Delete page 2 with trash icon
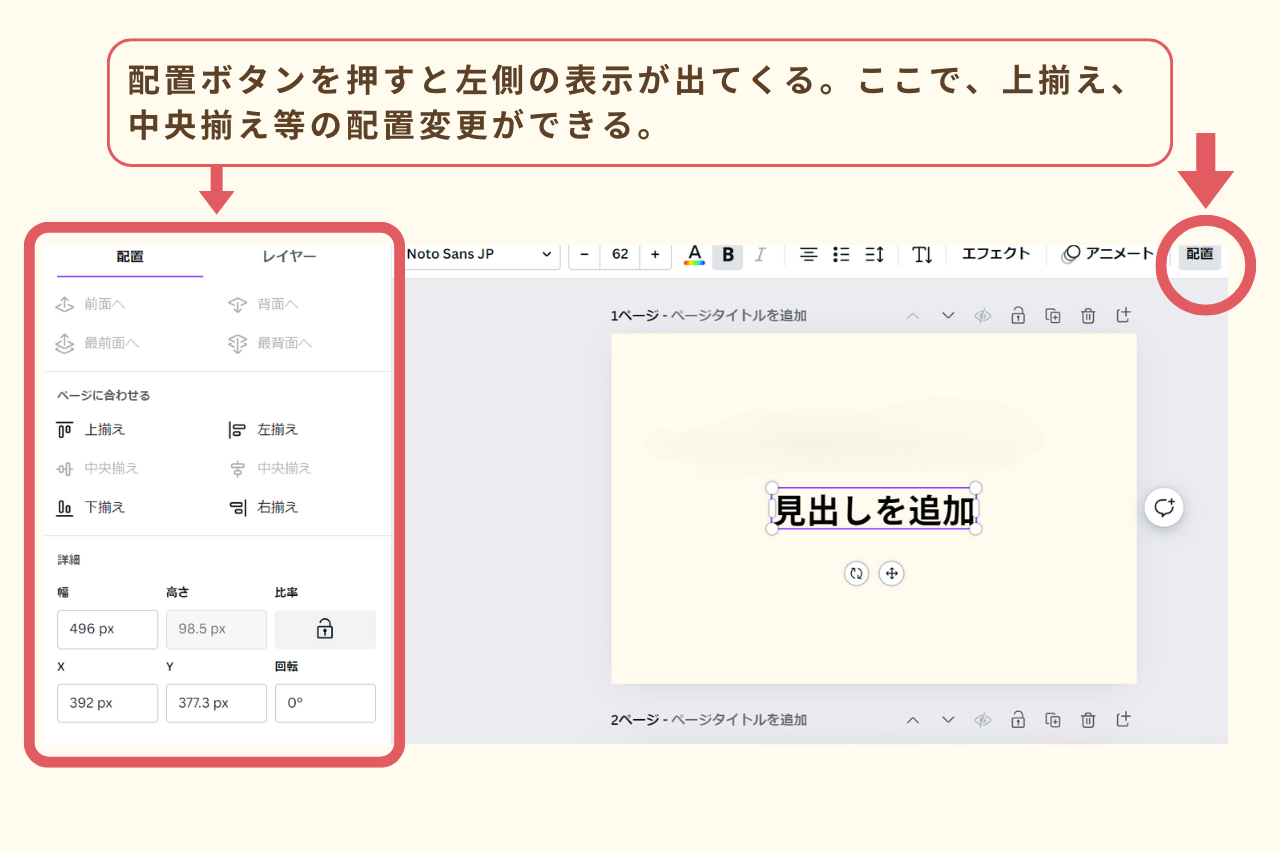The image size is (1280, 853). (1088, 720)
